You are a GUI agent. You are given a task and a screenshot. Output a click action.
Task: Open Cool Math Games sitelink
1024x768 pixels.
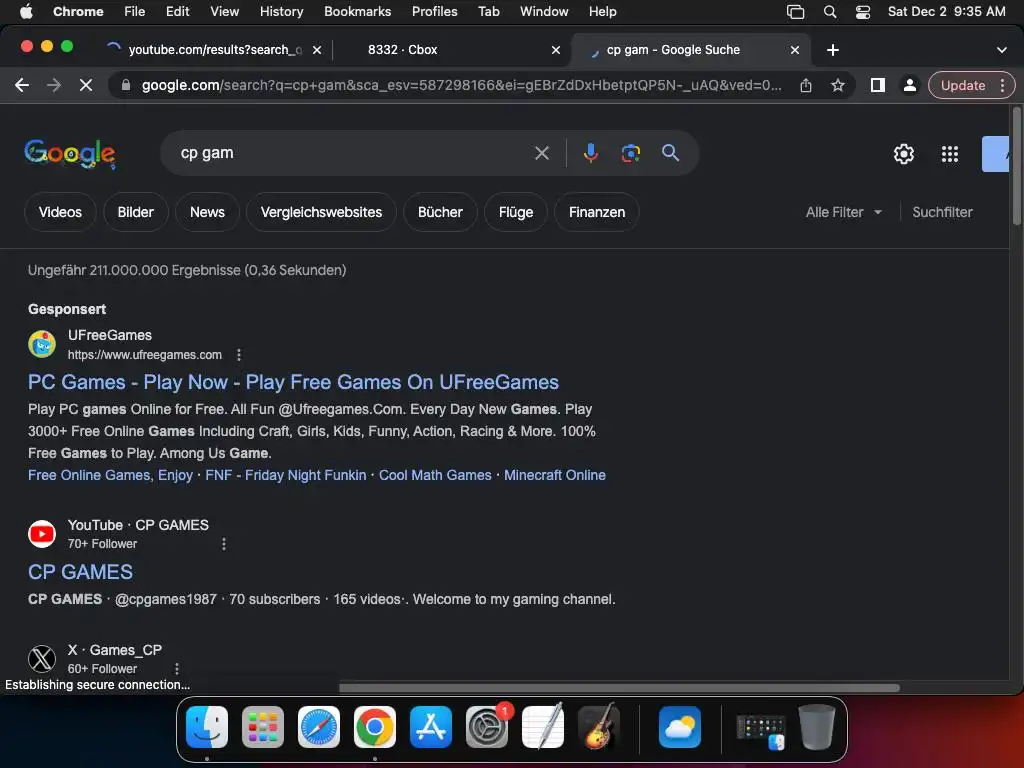(435, 475)
